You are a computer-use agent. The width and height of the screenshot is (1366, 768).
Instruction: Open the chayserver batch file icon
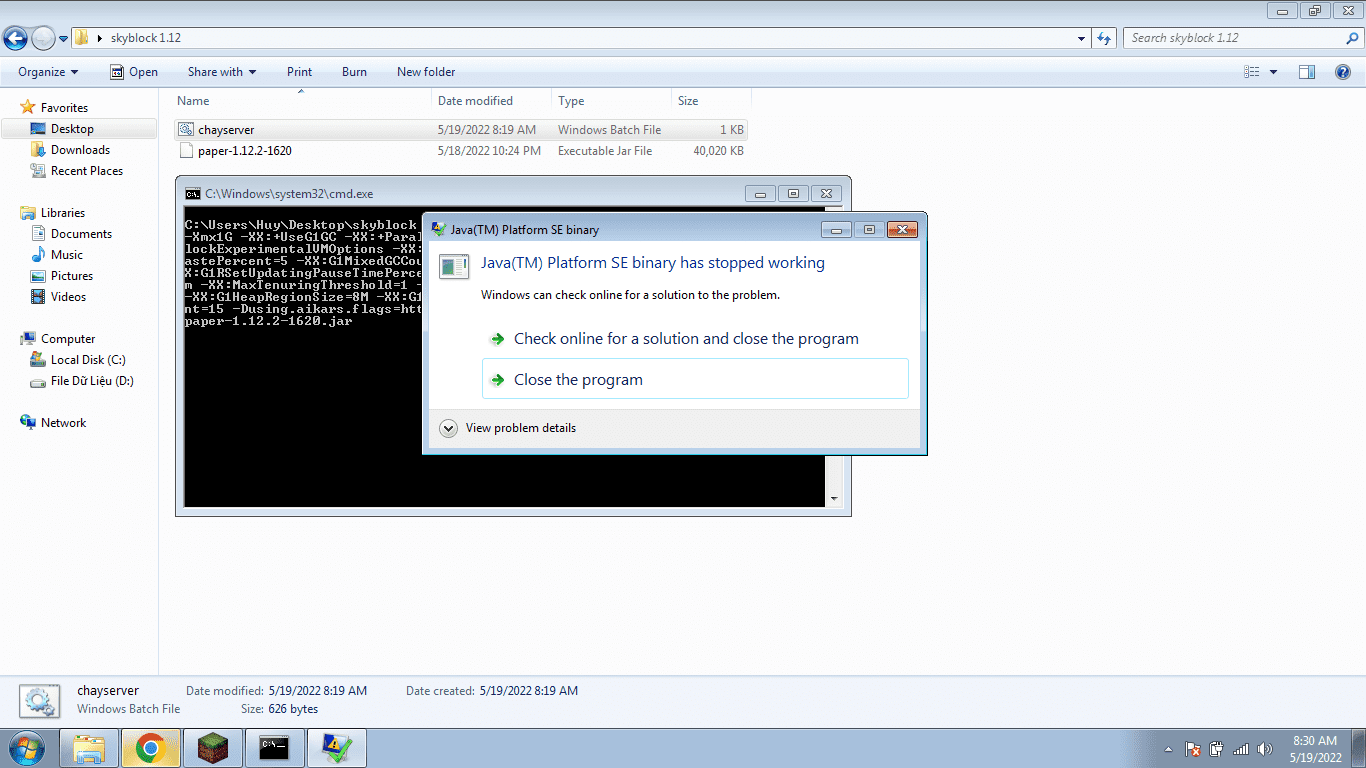[x=185, y=130]
